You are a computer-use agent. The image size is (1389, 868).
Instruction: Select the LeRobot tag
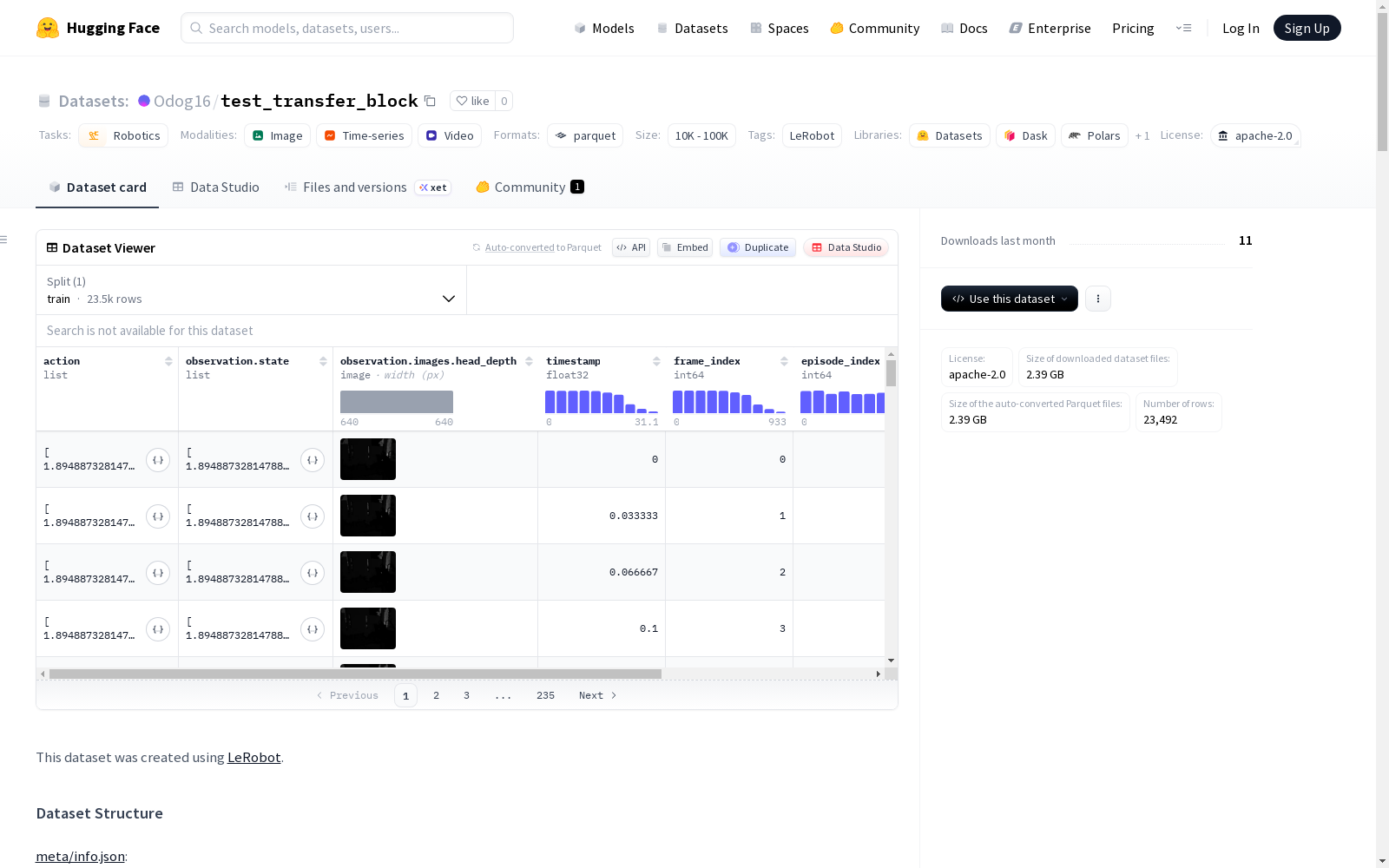click(812, 135)
